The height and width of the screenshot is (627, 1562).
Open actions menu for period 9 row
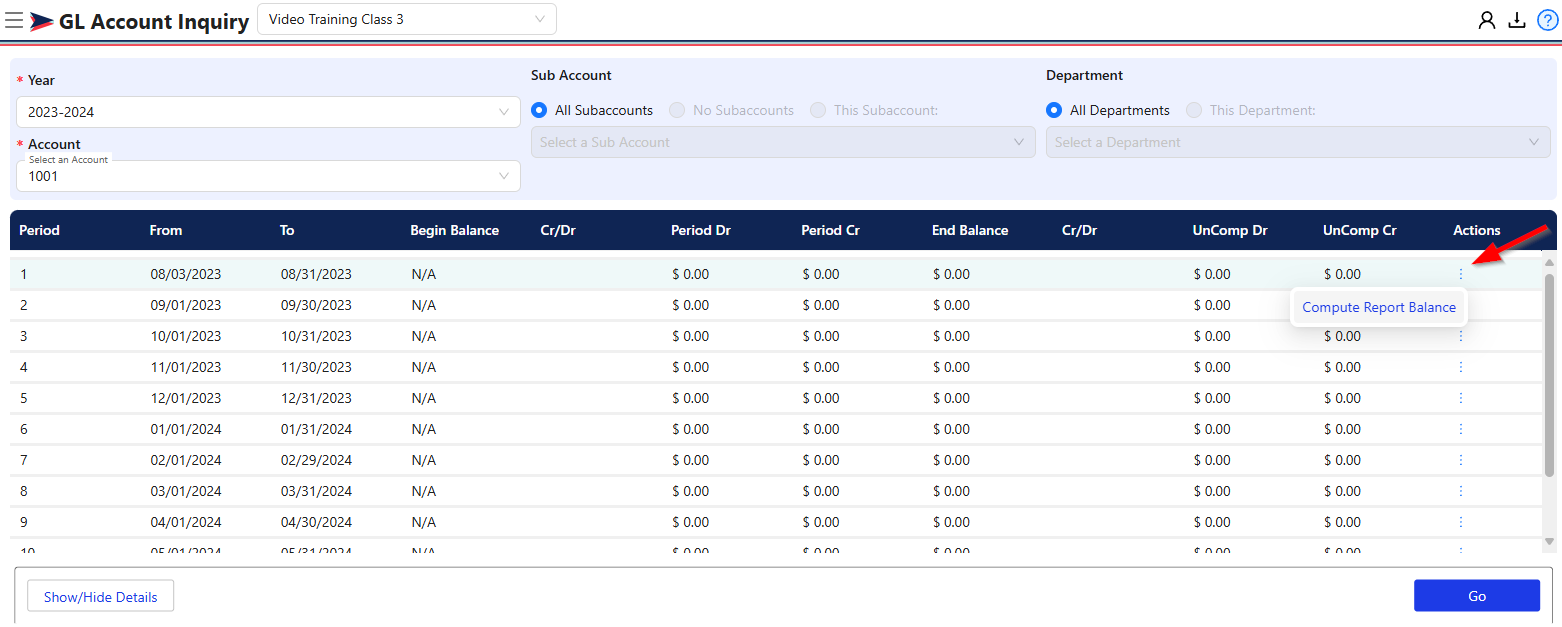(x=1461, y=522)
